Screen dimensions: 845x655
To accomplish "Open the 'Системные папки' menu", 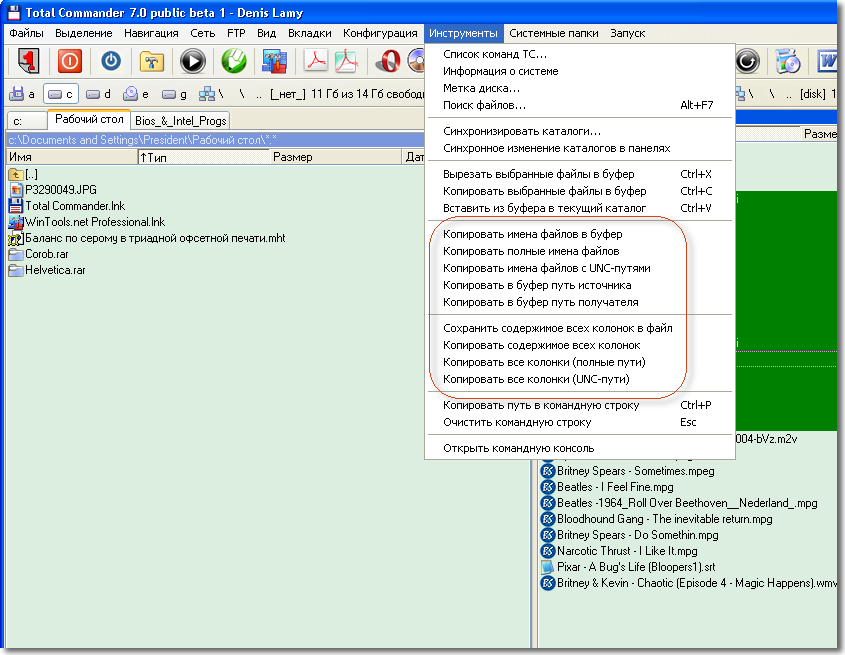I will pyautogui.click(x=553, y=33).
